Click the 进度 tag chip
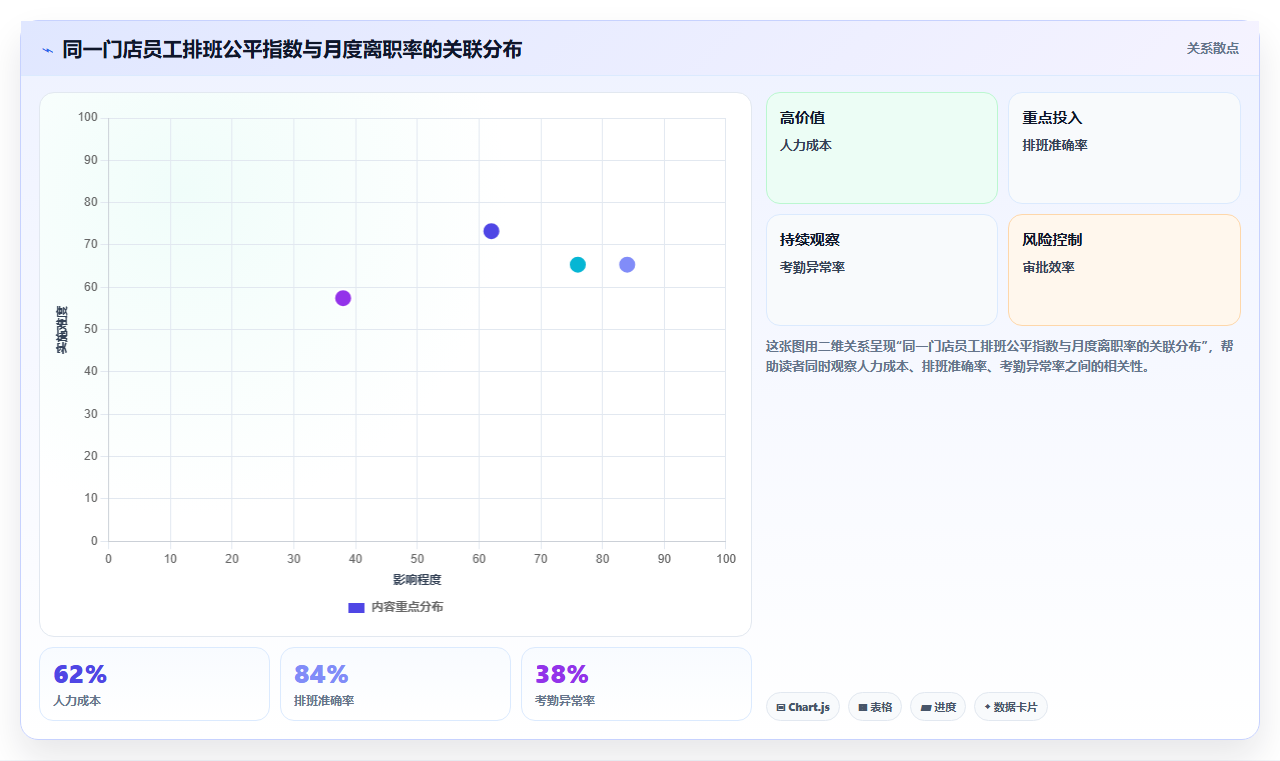Image resolution: width=1280 pixels, height=761 pixels. click(x=938, y=707)
